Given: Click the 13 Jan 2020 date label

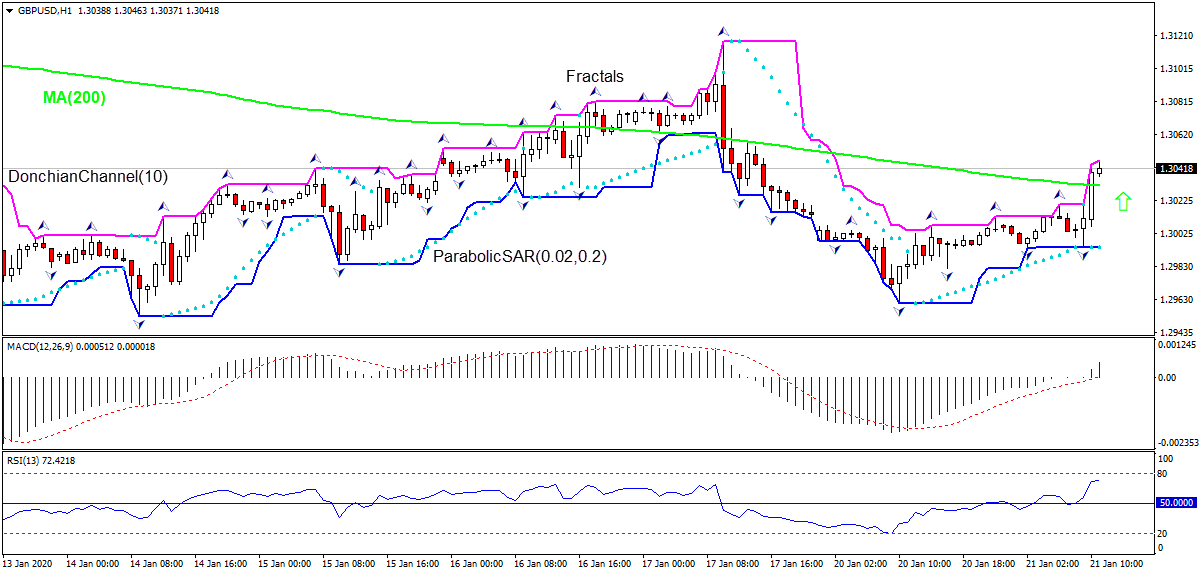Looking at the screenshot, I should (x=27, y=564).
